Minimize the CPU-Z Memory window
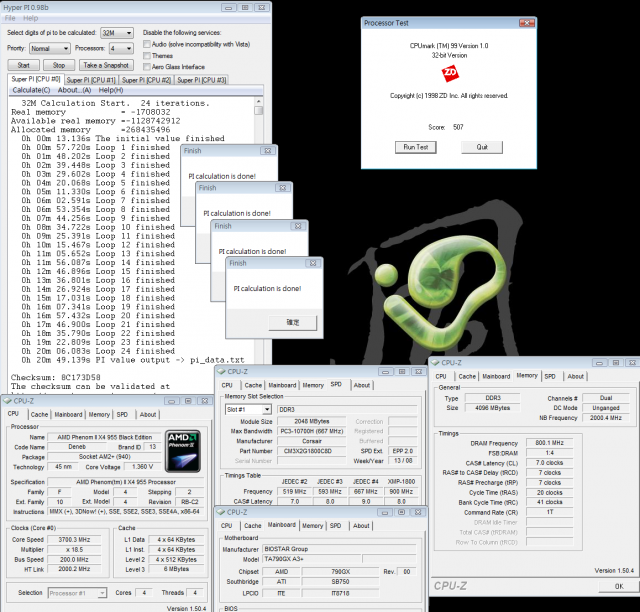Image resolution: width=640 pixels, height=612 pixels. point(599,363)
